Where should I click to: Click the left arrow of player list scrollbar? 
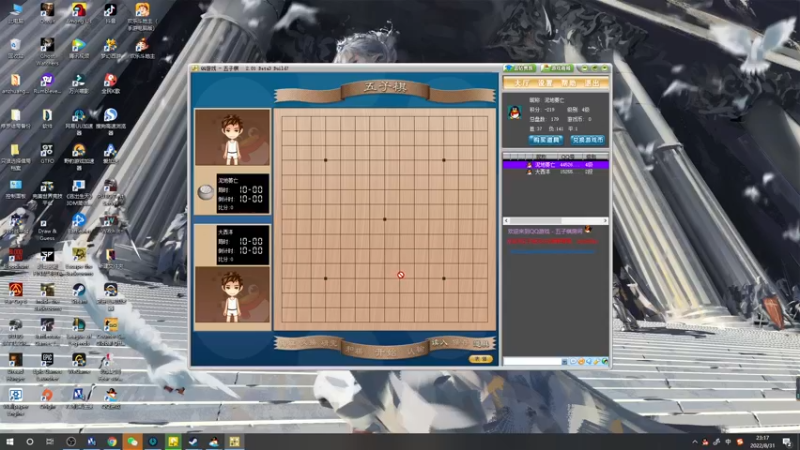coord(506,220)
